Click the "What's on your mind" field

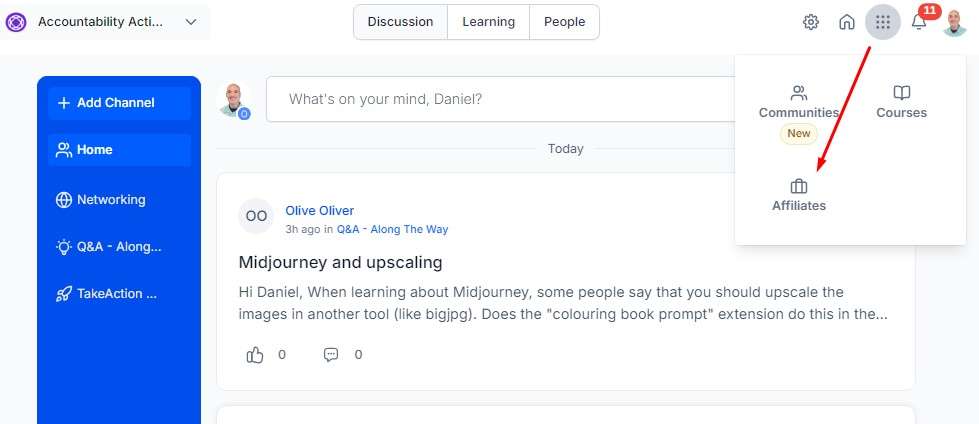(x=500, y=99)
